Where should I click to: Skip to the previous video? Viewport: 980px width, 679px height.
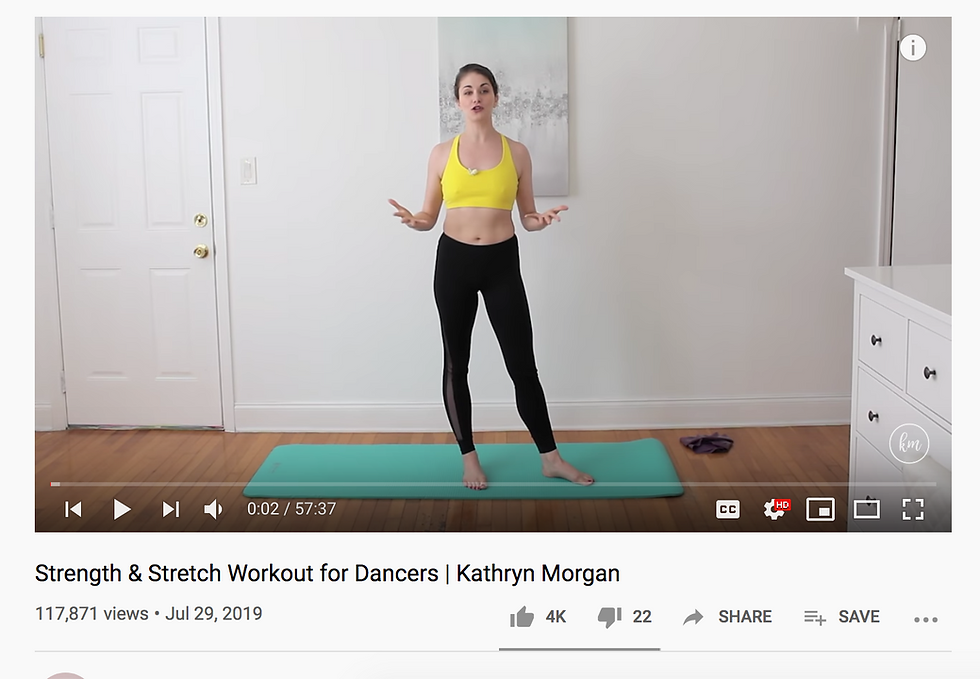tap(73, 510)
